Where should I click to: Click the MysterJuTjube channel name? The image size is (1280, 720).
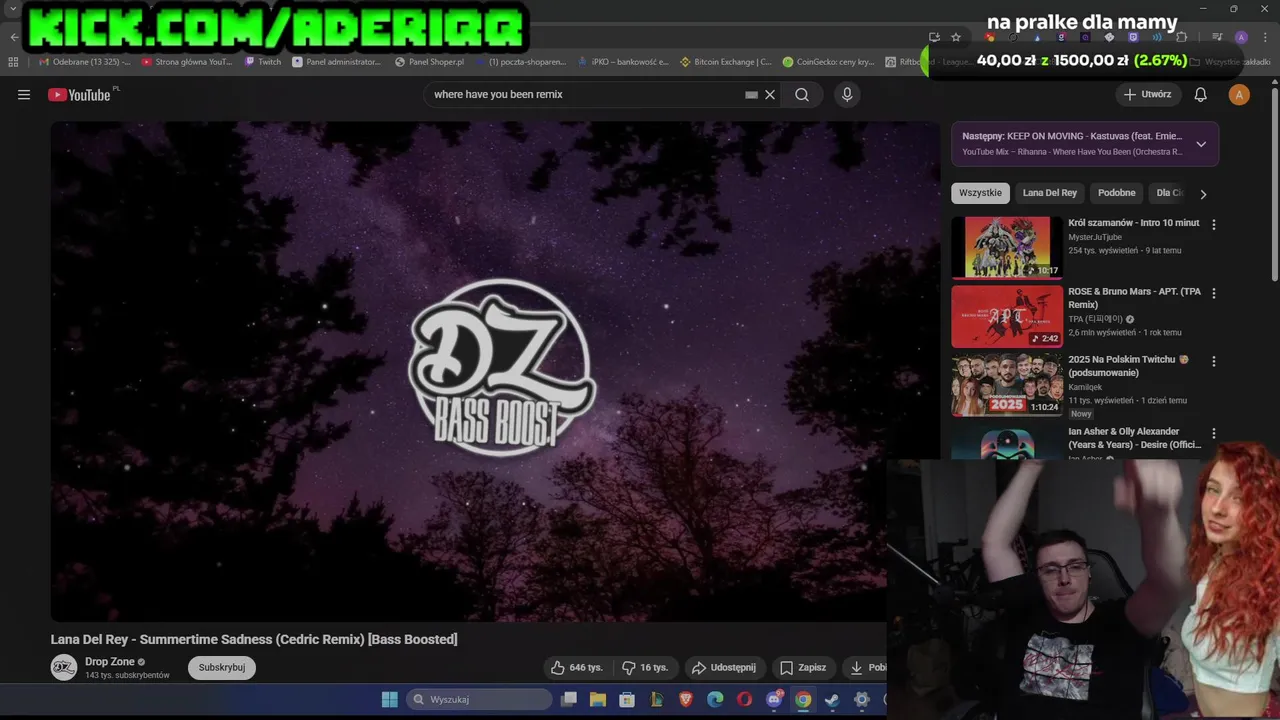pos(1095,237)
